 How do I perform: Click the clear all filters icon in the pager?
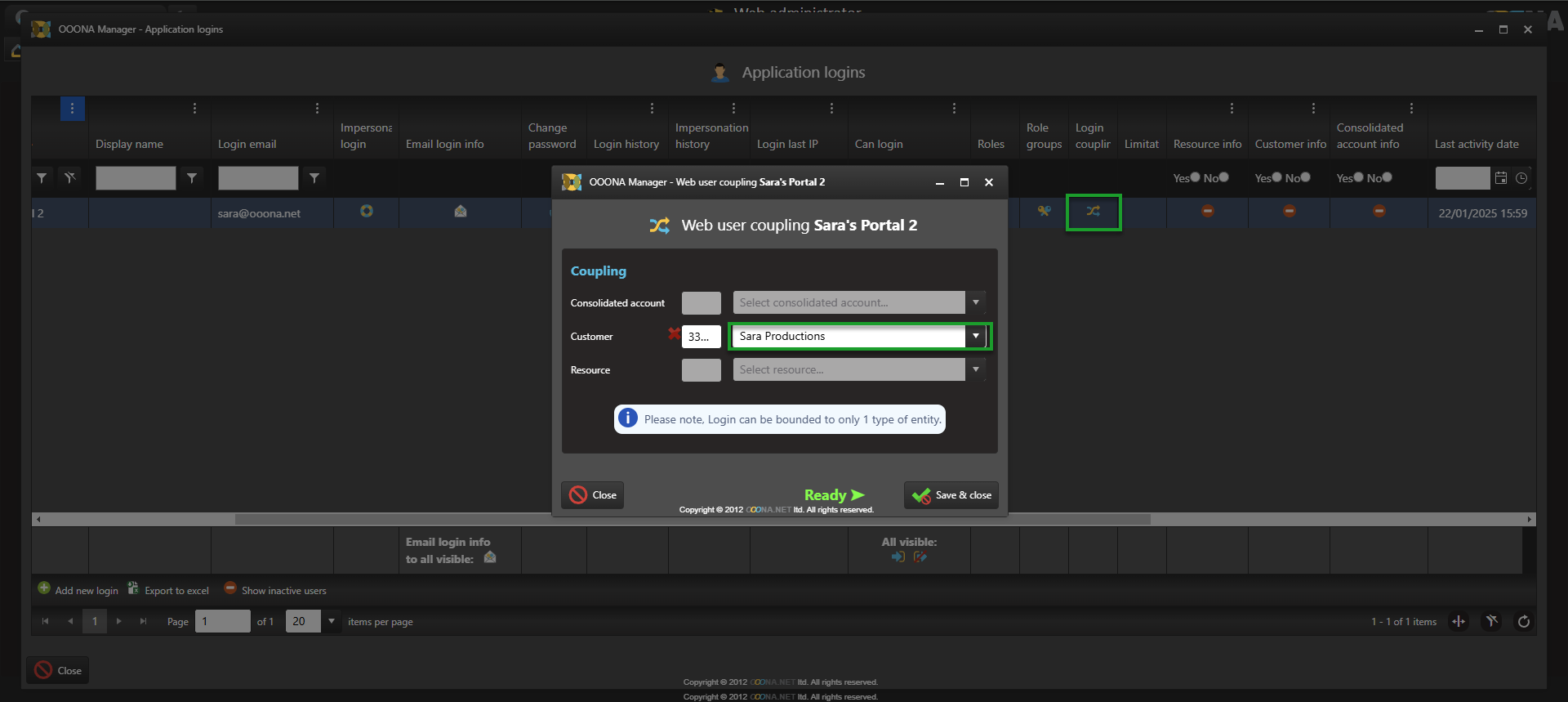[1491, 622]
